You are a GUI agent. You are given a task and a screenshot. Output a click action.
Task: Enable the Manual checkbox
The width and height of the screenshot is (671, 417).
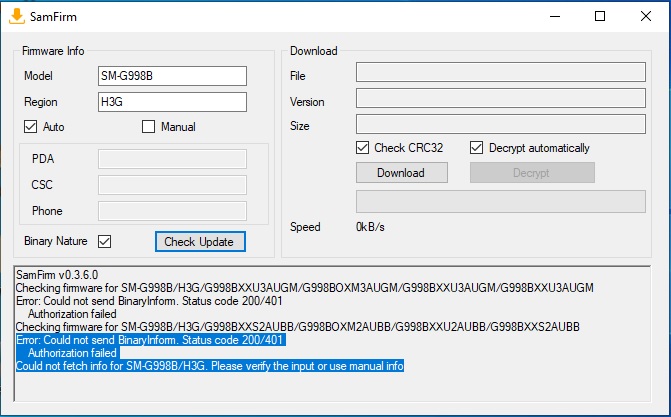pyautogui.click(x=148, y=127)
